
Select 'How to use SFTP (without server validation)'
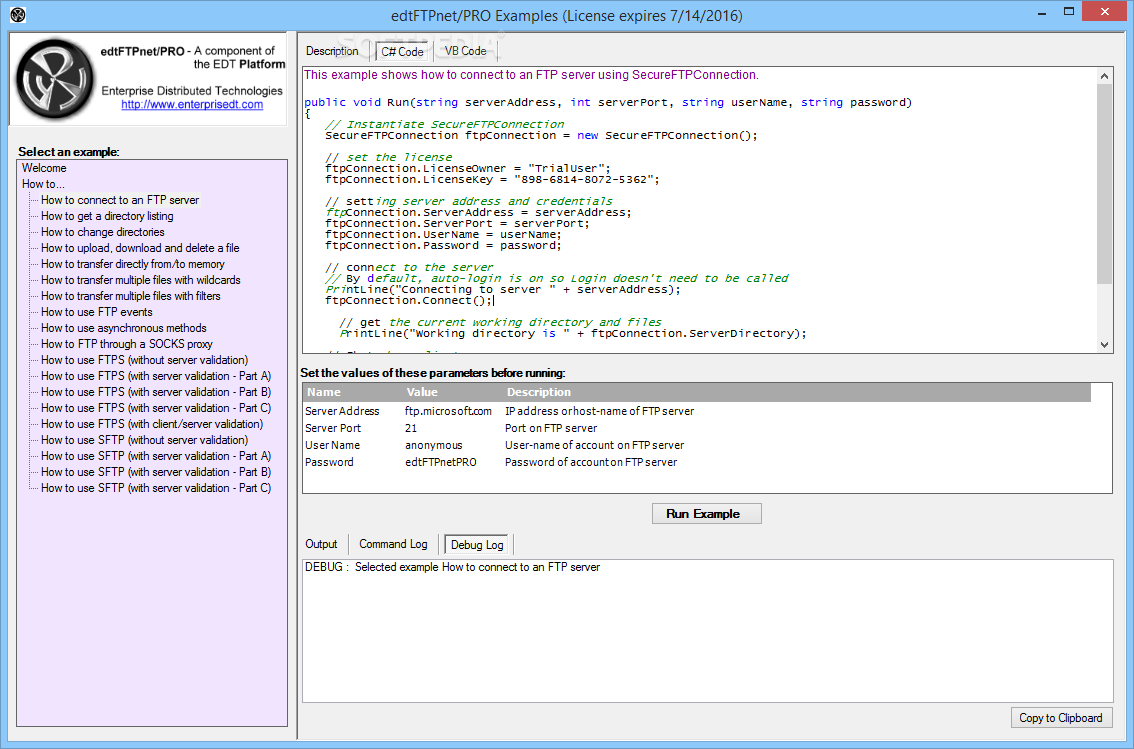(145, 440)
